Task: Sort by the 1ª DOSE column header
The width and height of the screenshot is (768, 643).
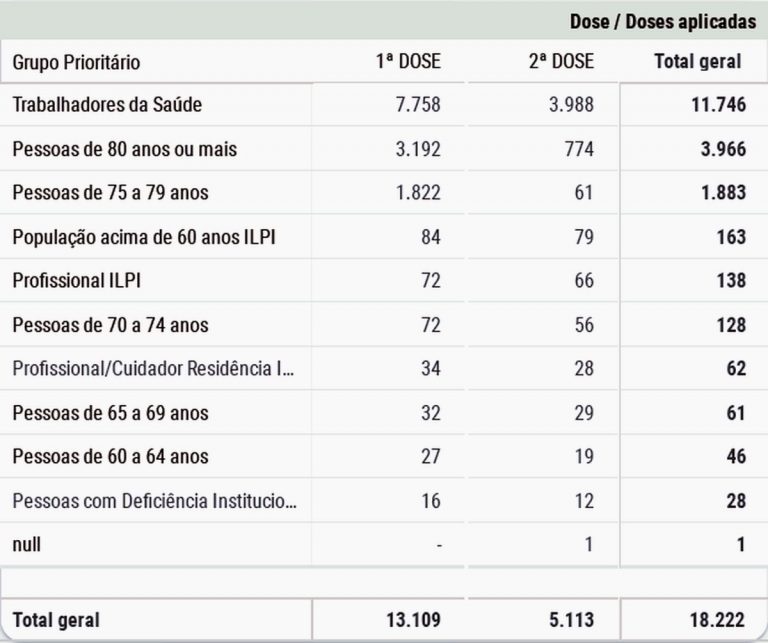Action: [408, 62]
